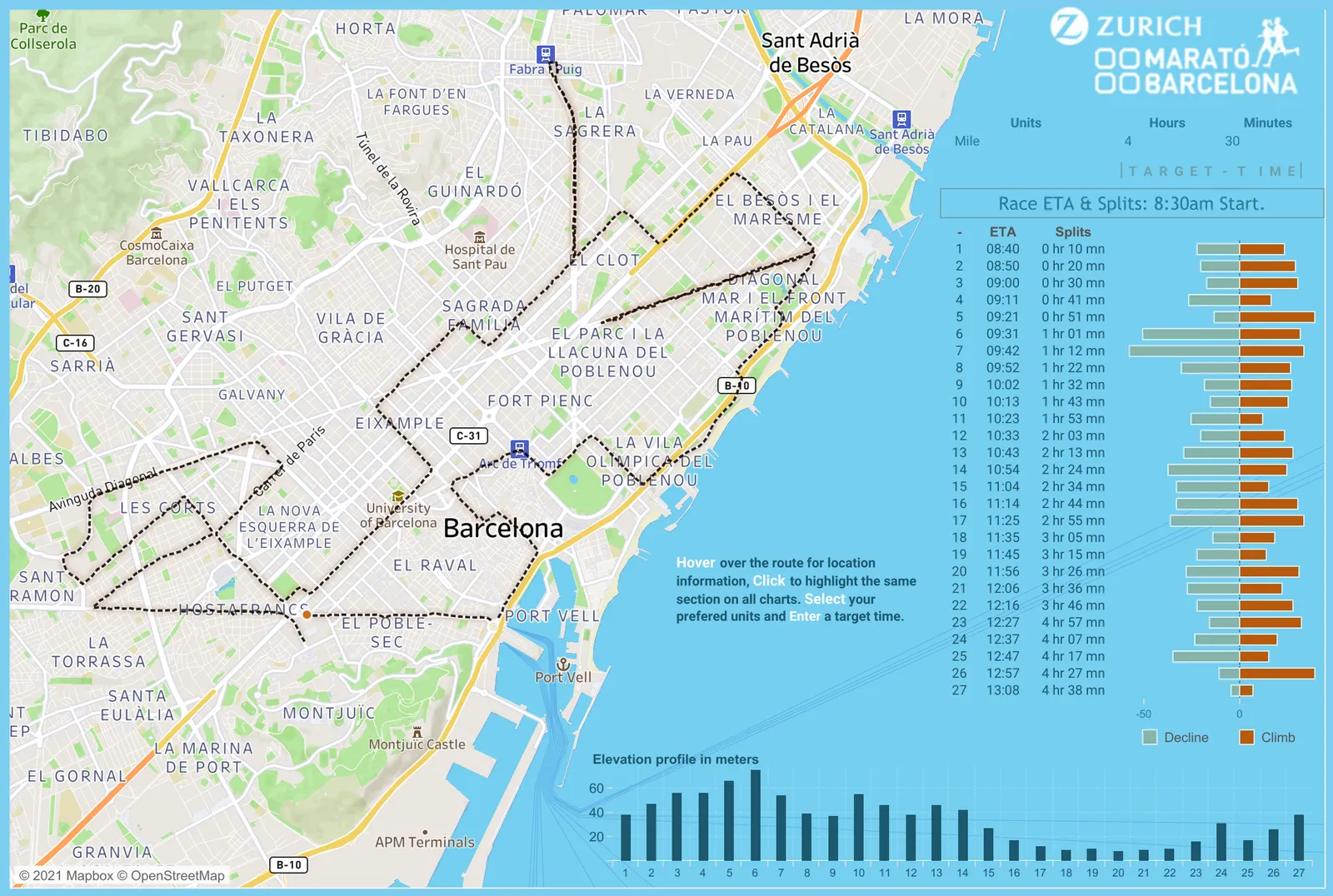The image size is (1333, 896).
Task: Click the MONTJUÏC district label
Action: click(x=329, y=713)
